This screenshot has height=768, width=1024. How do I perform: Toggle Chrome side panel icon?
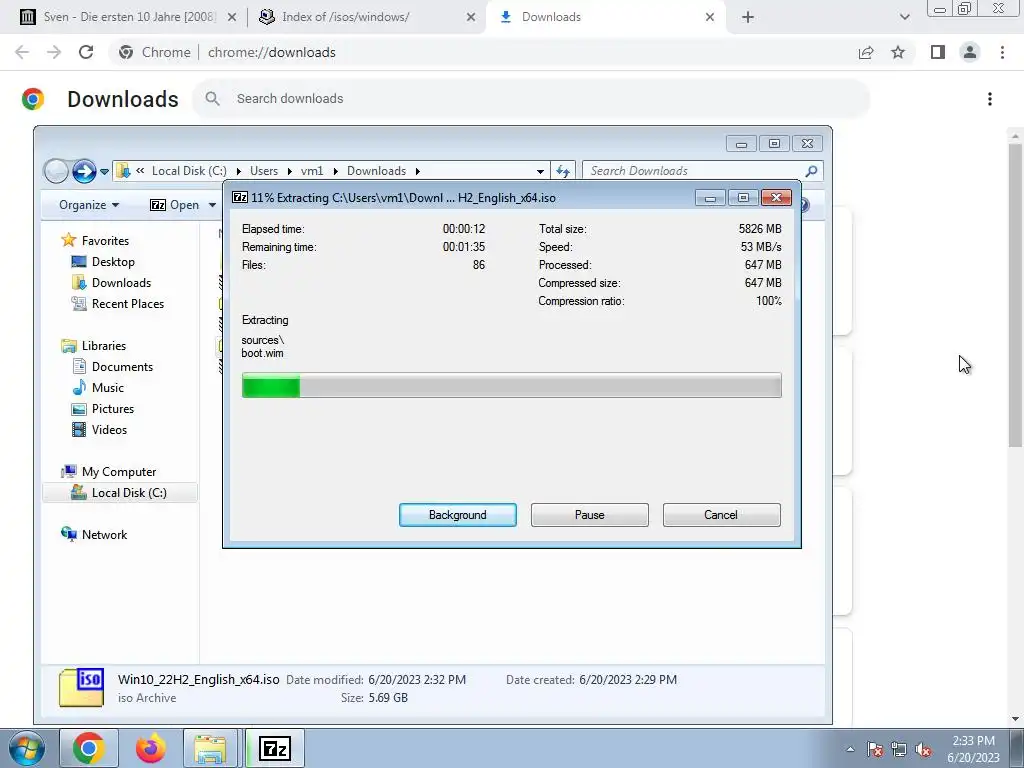(x=938, y=52)
